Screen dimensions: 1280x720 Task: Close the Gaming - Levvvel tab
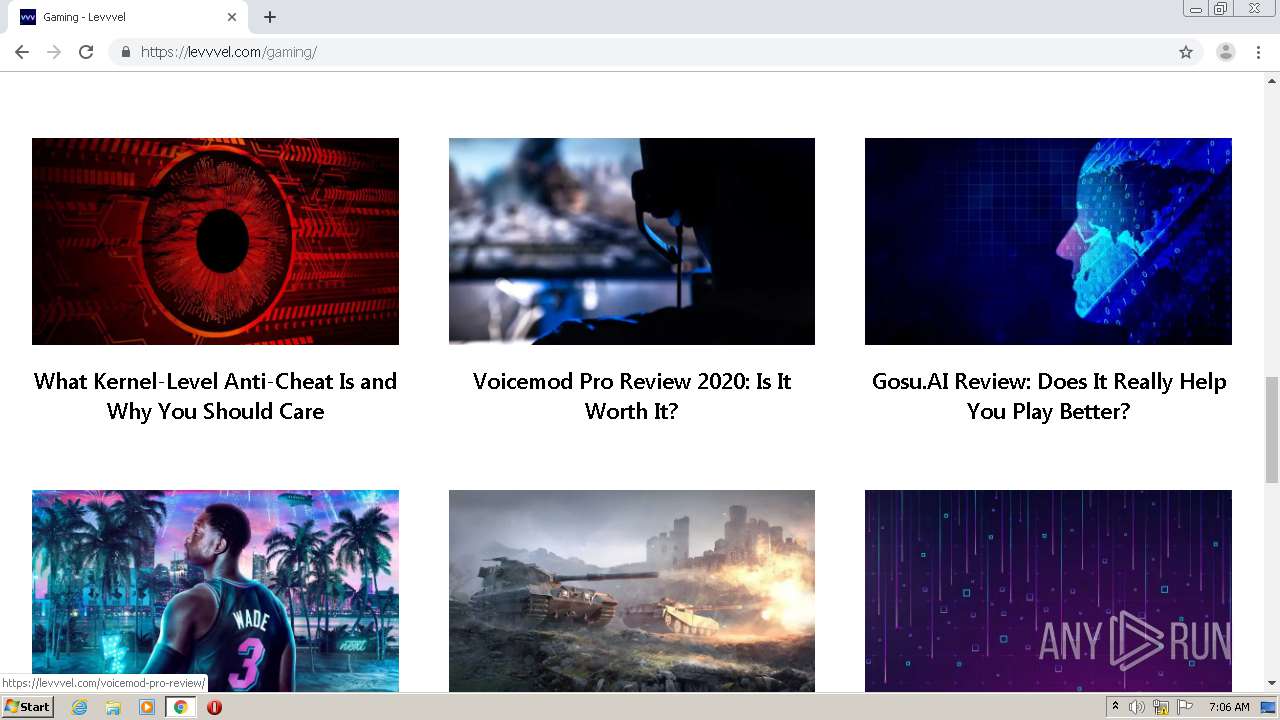click(232, 17)
